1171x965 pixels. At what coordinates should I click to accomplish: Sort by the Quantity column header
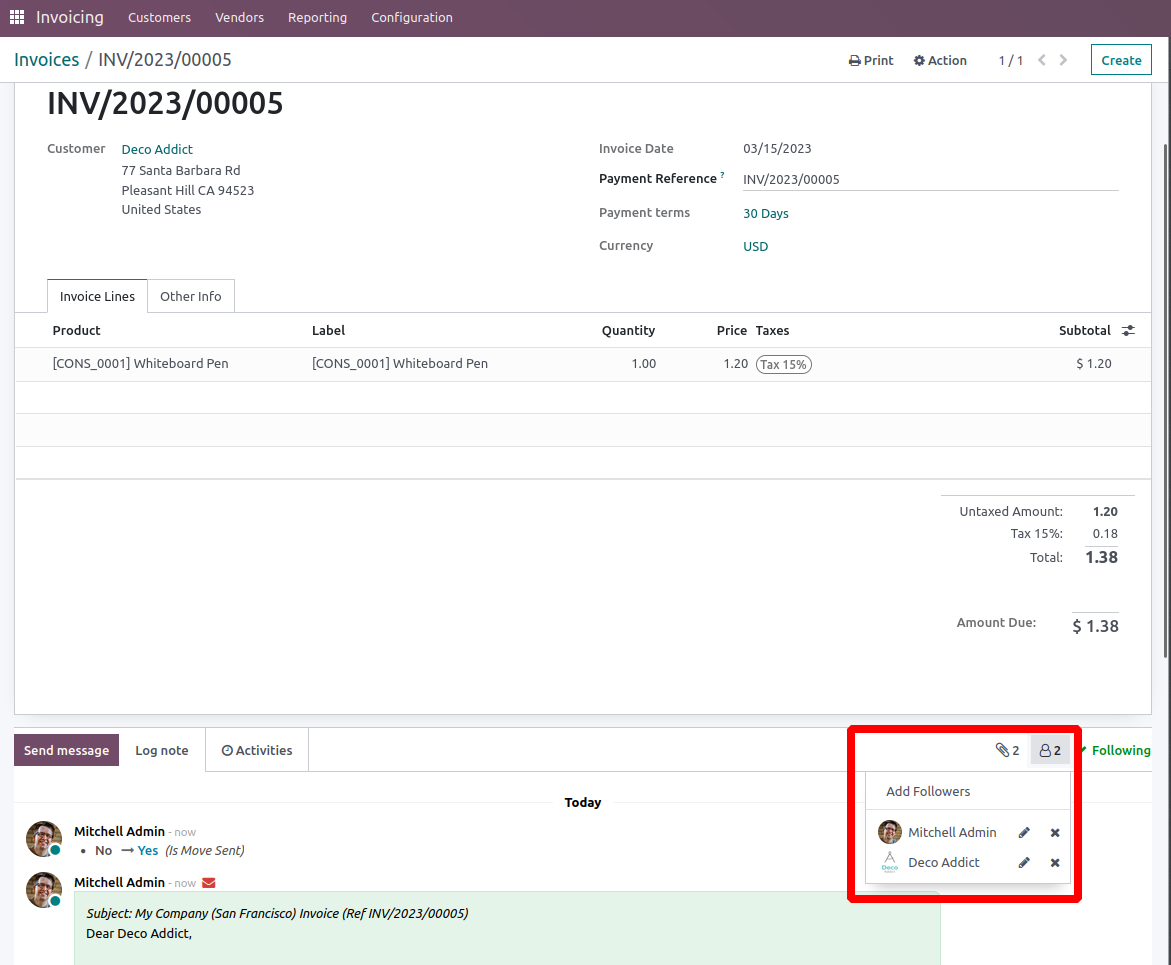[x=628, y=330]
